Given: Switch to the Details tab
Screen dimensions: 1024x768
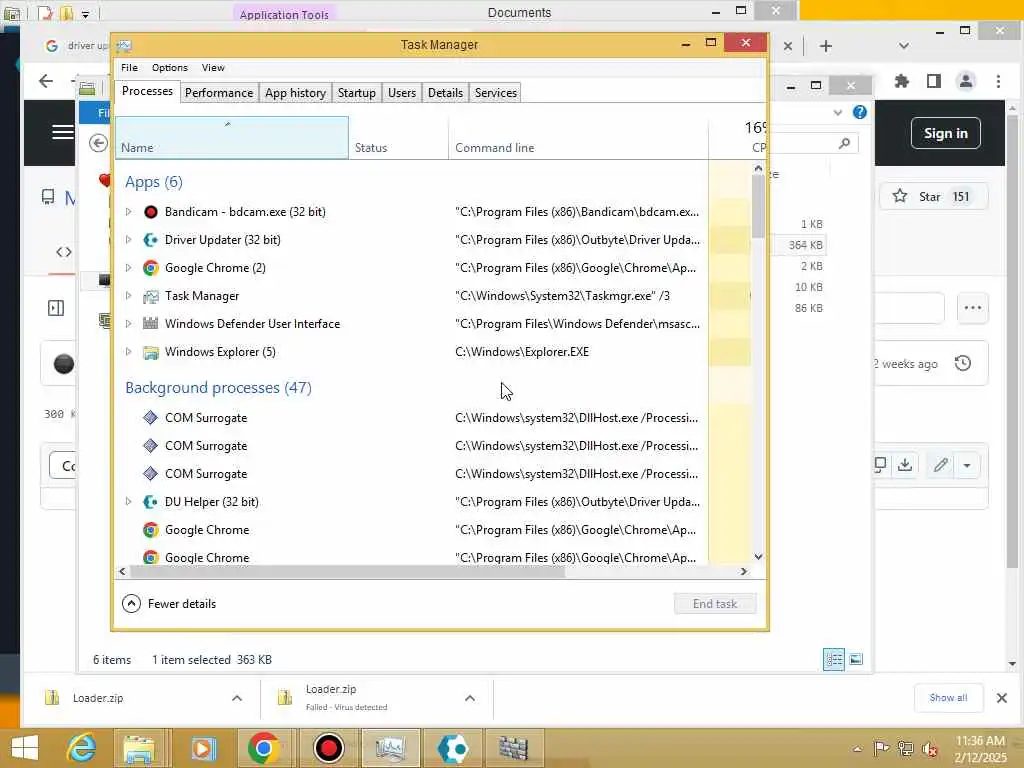Looking at the screenshot, I should [445, 93].
